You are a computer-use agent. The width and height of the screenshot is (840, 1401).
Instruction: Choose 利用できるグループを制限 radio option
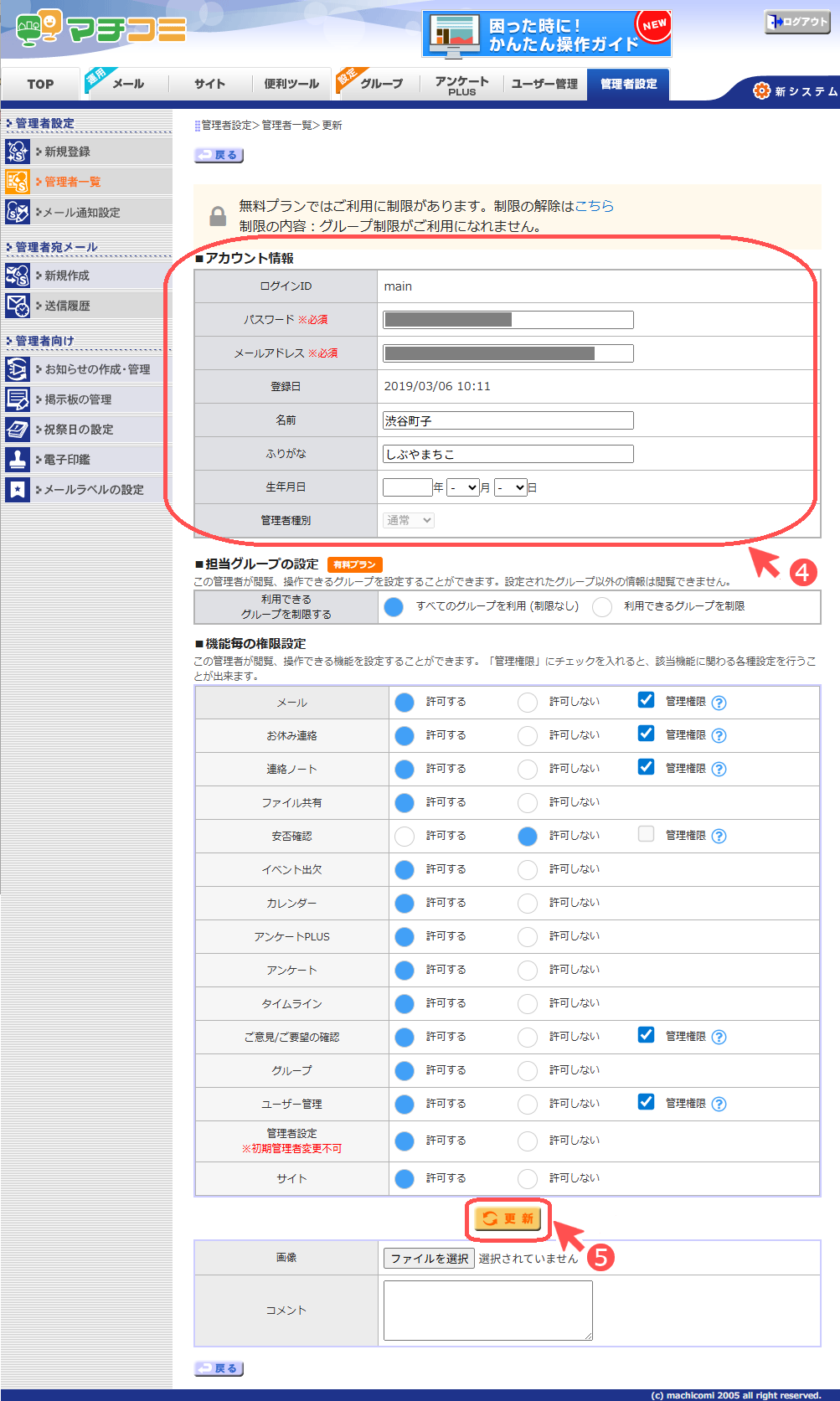[602, 606]
